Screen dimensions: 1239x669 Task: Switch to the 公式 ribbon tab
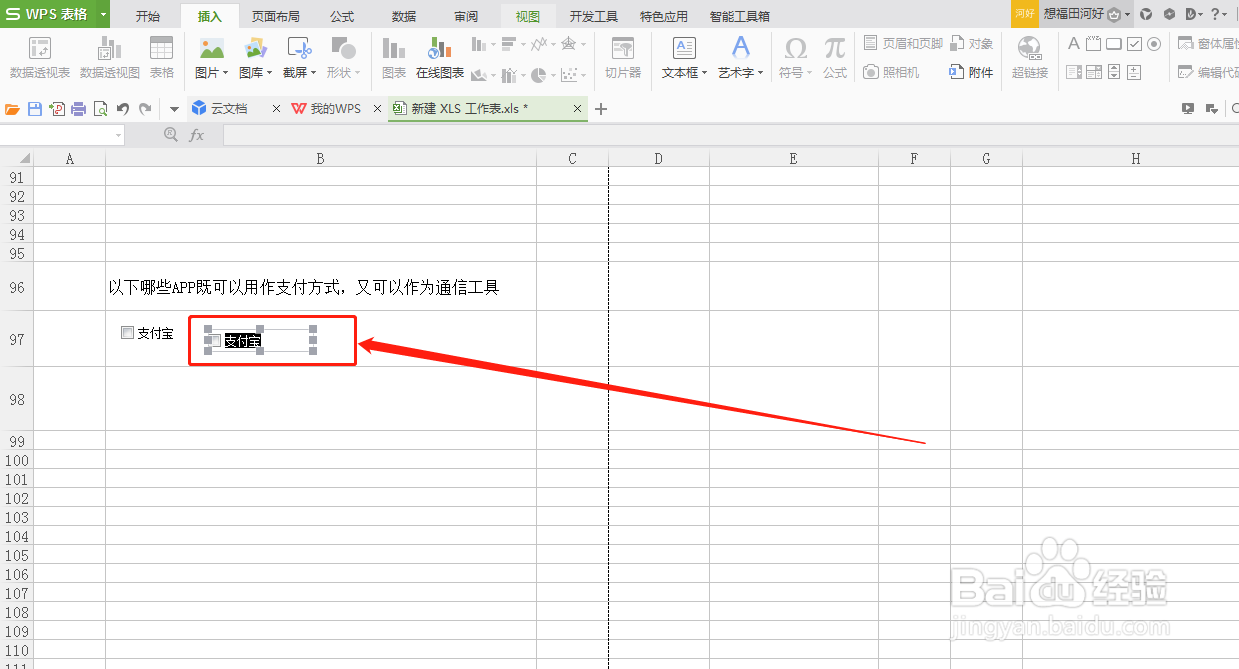coord(342,16)
